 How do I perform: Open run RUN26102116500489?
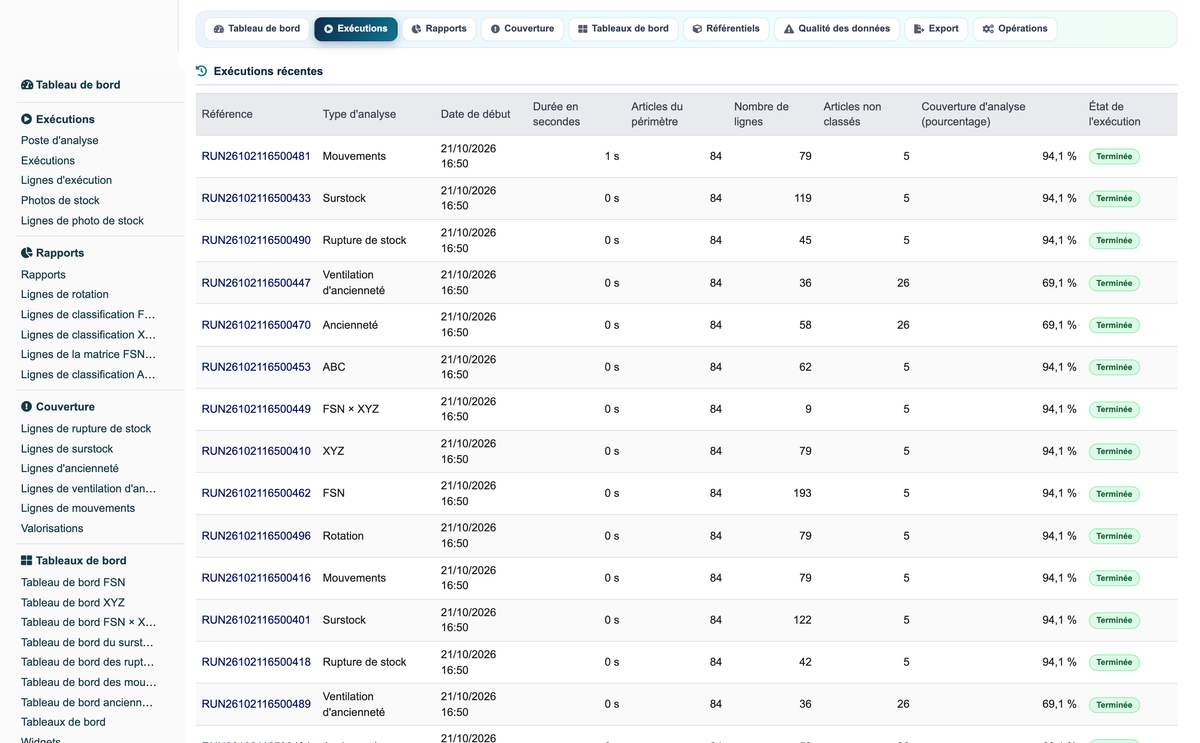point(256,704)
